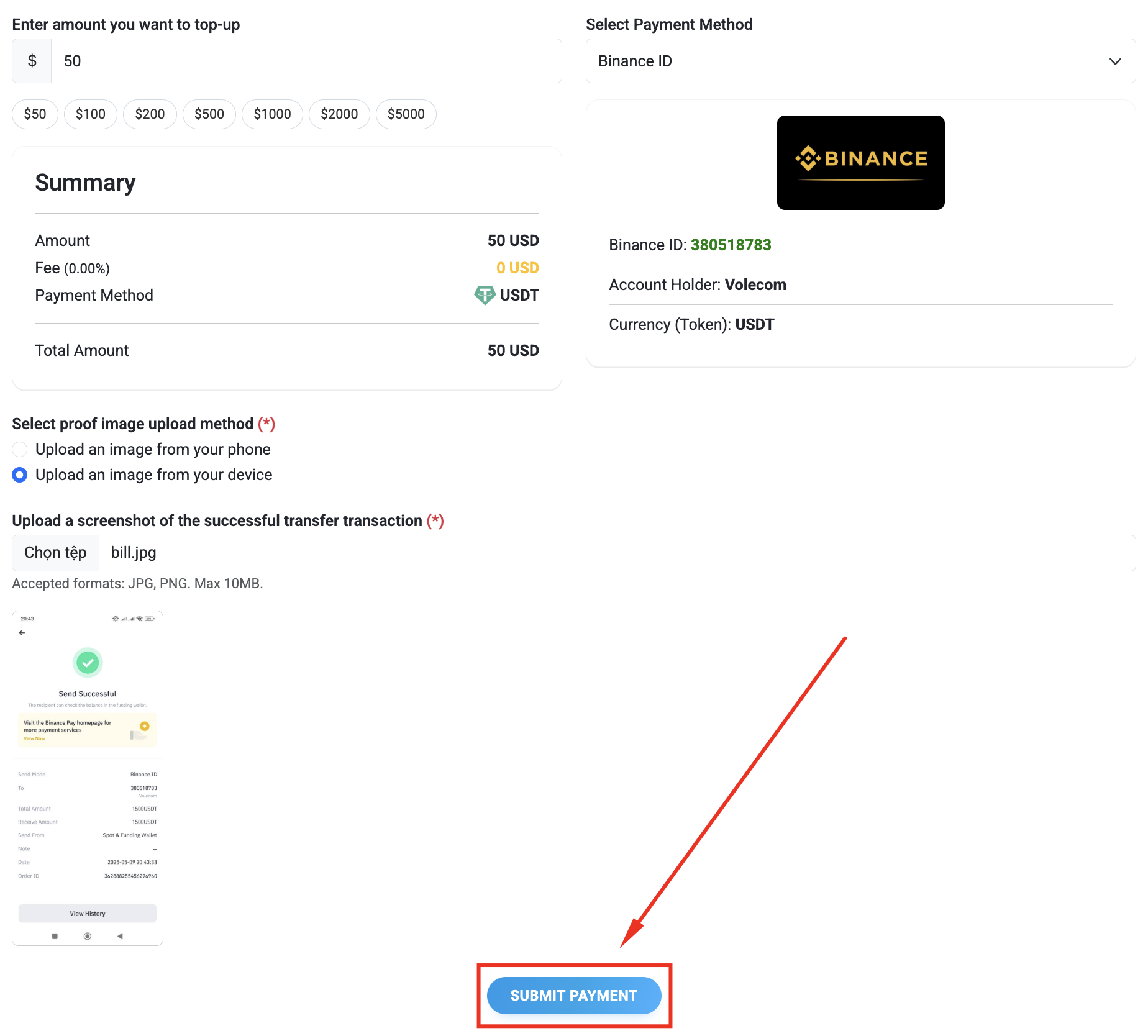Image resolution: width=1148 pixels, height=1036 pixels.
Task: Choose Upload an image from your device
Action: [20, 475]
